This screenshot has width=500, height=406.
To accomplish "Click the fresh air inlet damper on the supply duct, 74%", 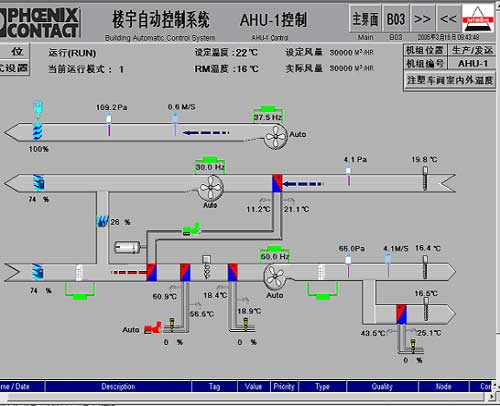I will point(38,272).
